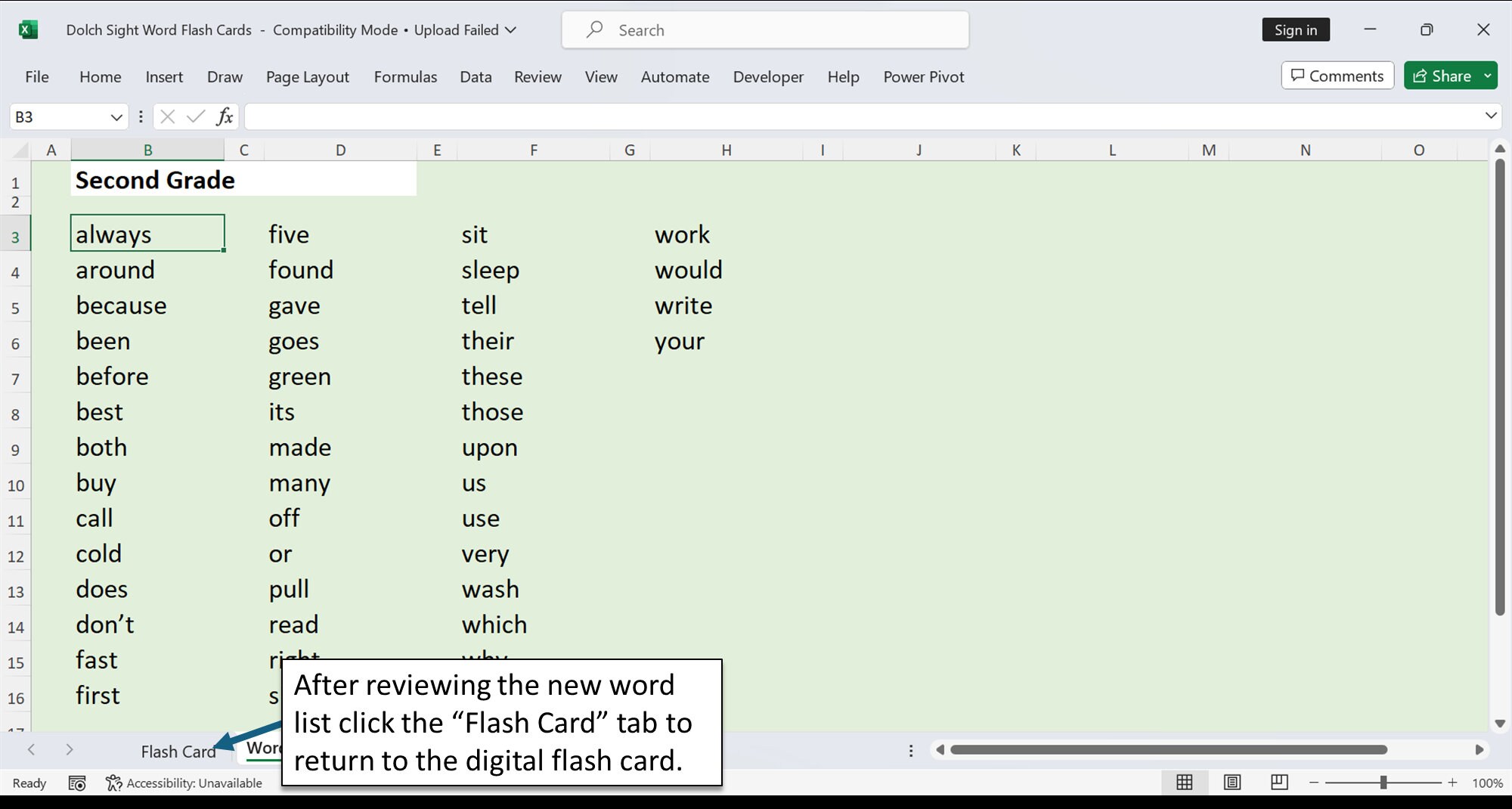Click the next sheet navigation arrow

click(69, 750)
